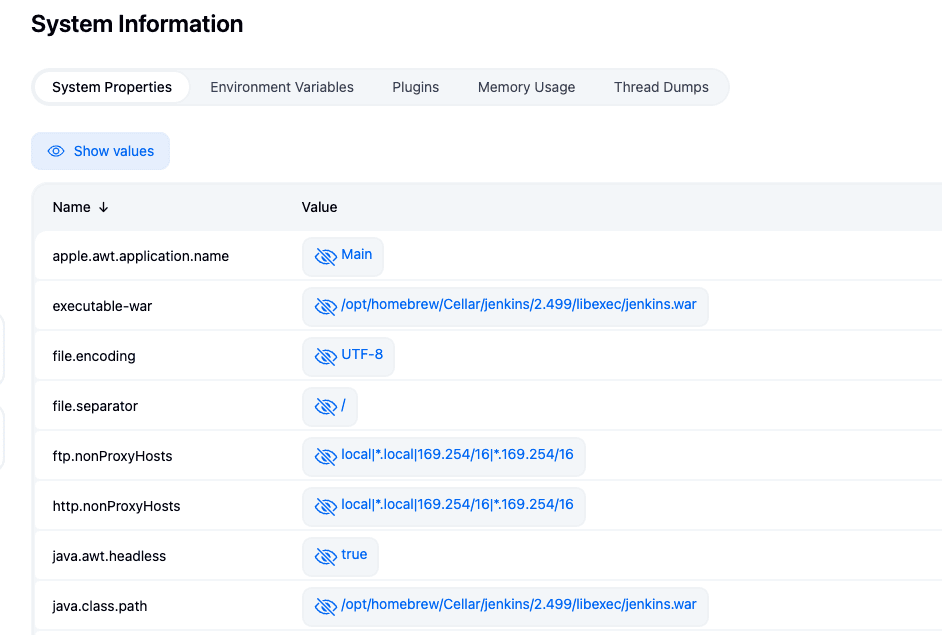Click the jenkins.war path for executable-war

pos(518,305)
